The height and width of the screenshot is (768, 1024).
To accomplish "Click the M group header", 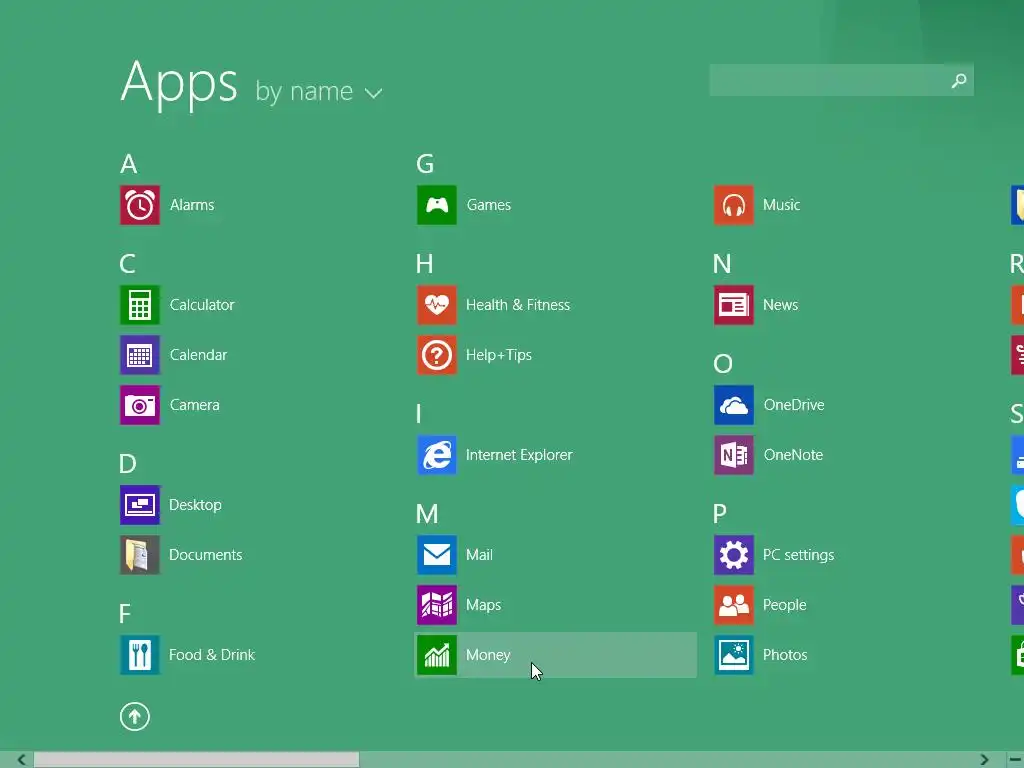I will [x=427, y=514].
